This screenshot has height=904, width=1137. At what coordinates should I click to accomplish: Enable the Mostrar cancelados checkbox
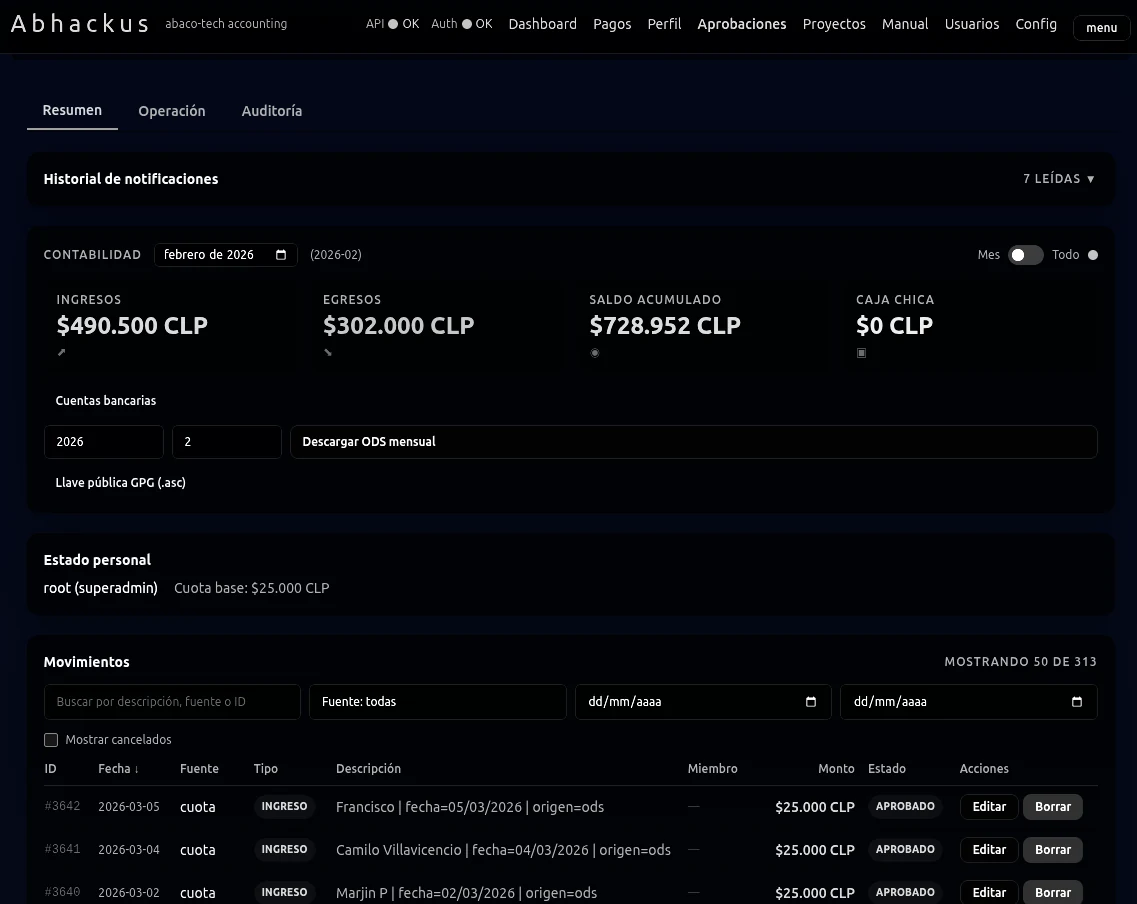click(51, 740)
